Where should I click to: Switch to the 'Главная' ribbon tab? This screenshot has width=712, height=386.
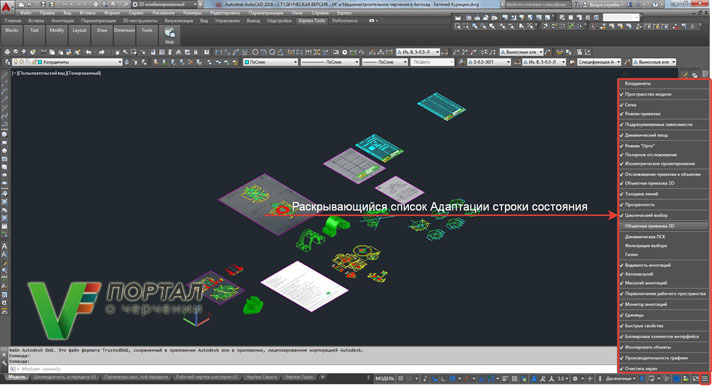(x=13, y=20)
